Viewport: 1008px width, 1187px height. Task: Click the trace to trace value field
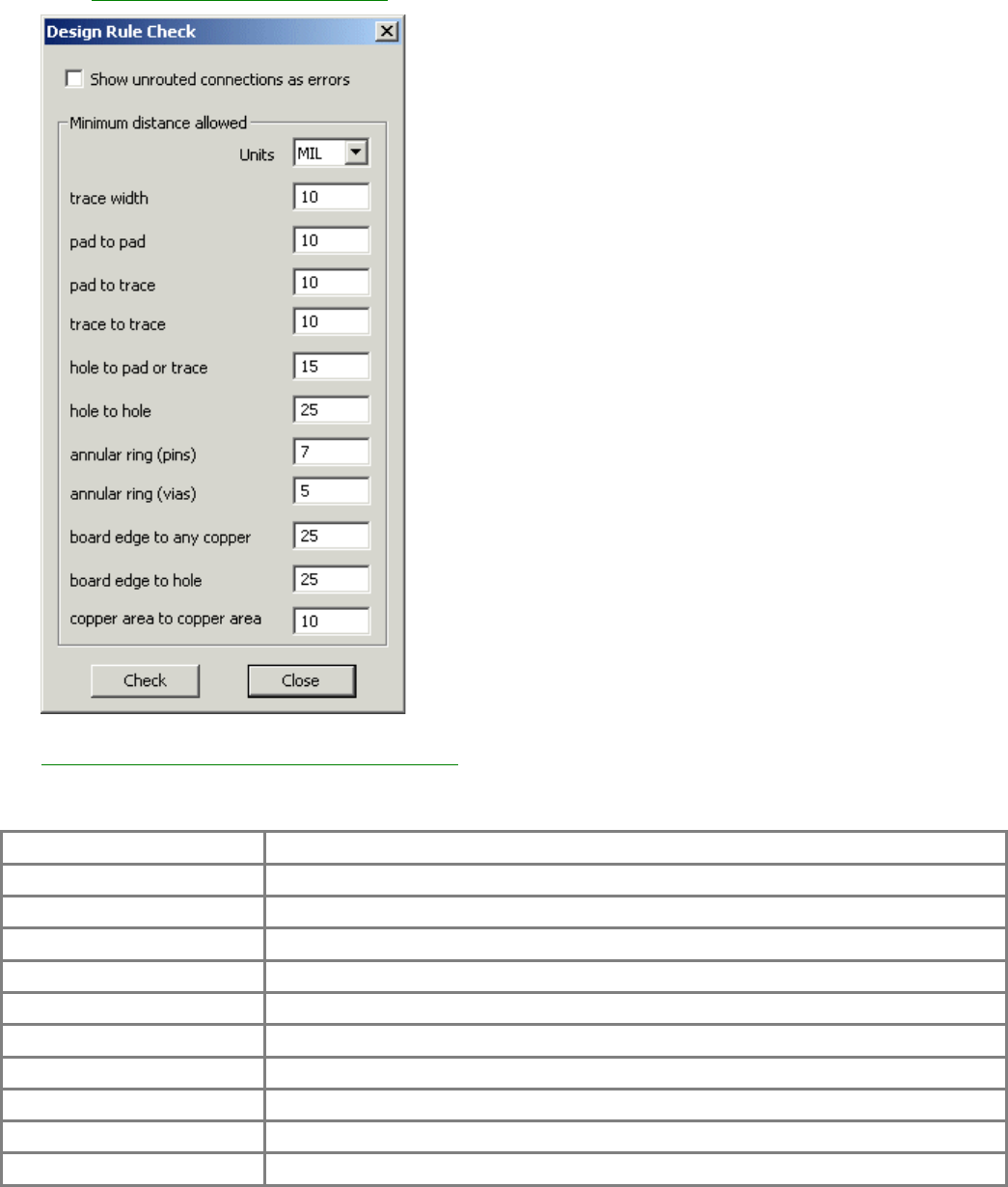332,321
